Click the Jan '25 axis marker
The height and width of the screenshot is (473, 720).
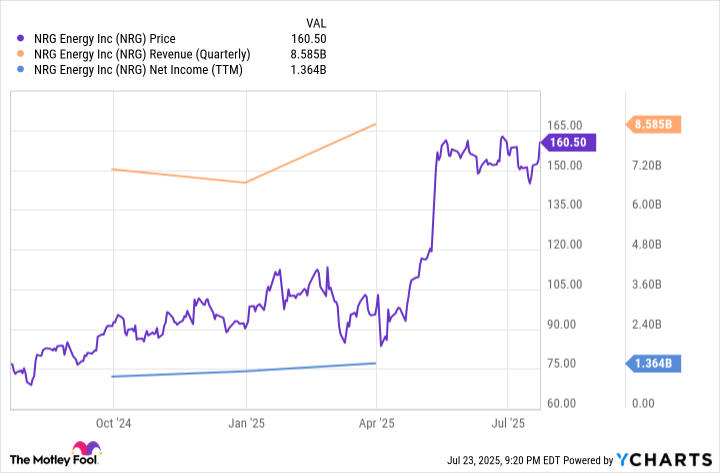247,423
